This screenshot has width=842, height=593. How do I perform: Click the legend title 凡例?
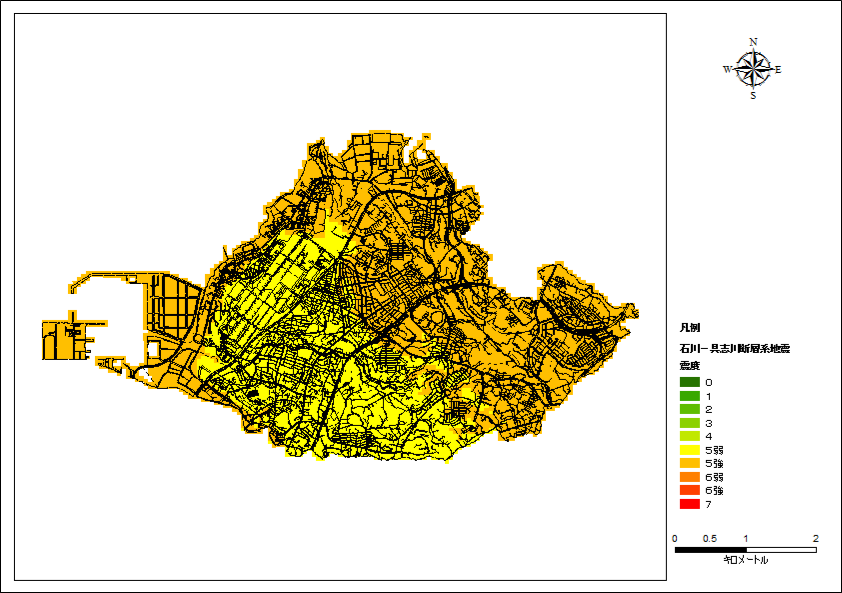pyautogui.click(x=690, y=328)
